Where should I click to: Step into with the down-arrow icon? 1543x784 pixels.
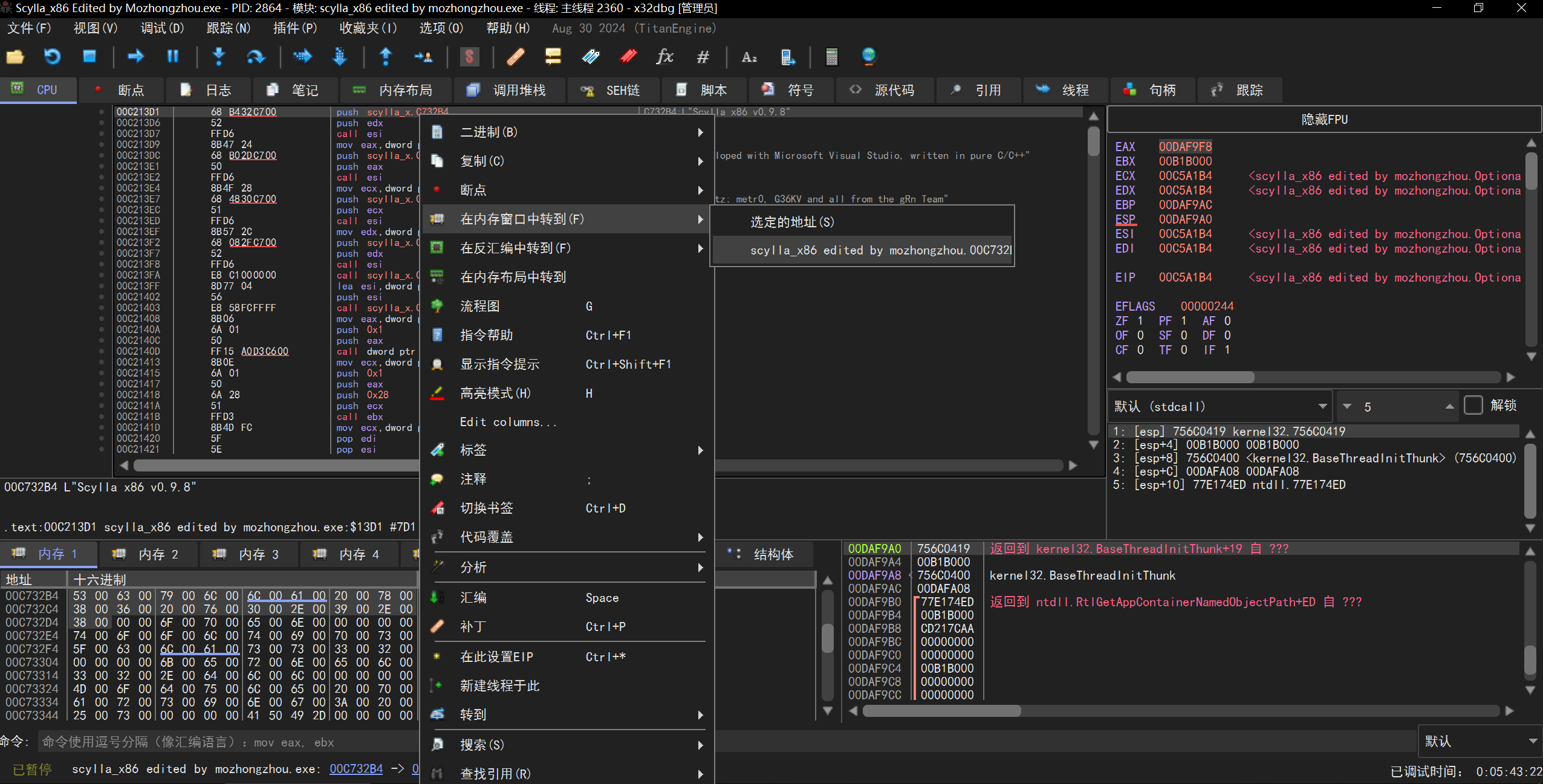[x=219, y=57]
